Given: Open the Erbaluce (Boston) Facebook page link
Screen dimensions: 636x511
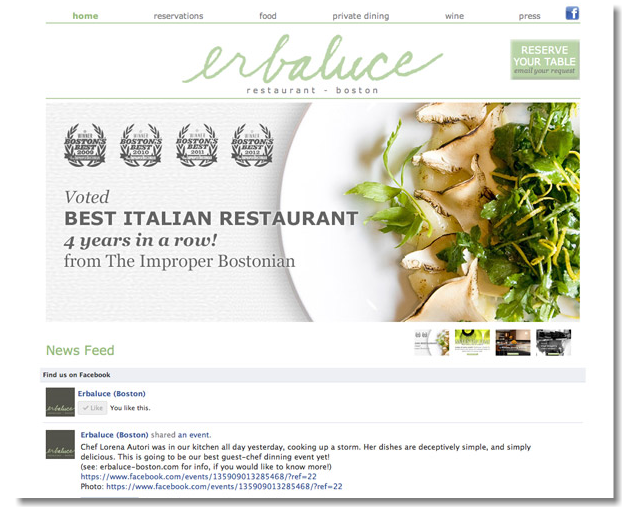Looking at the screenshot, I should (112, 393).
